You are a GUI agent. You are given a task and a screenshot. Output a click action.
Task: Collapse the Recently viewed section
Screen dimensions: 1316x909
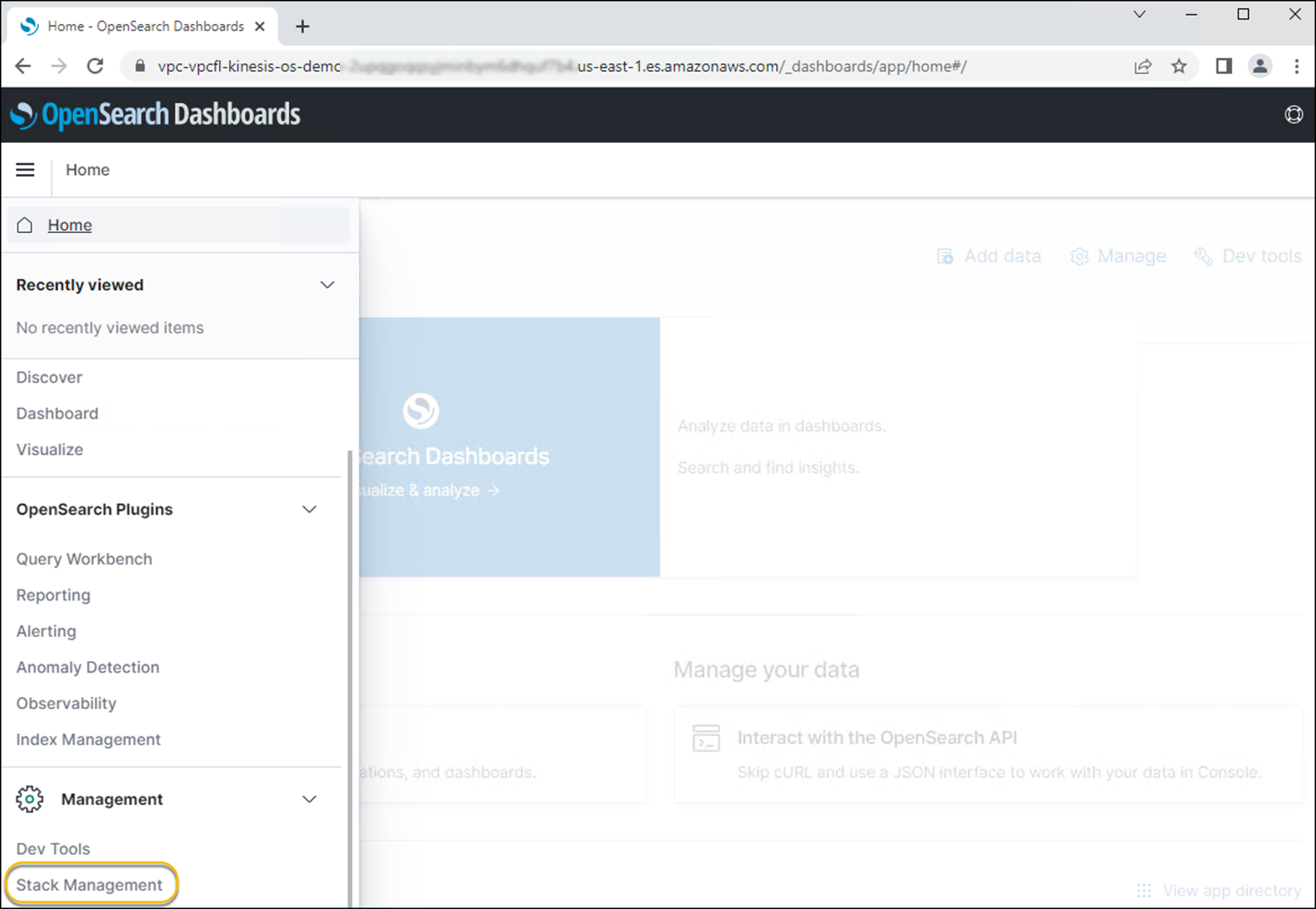pyautogui.click(x=327, y=285)
